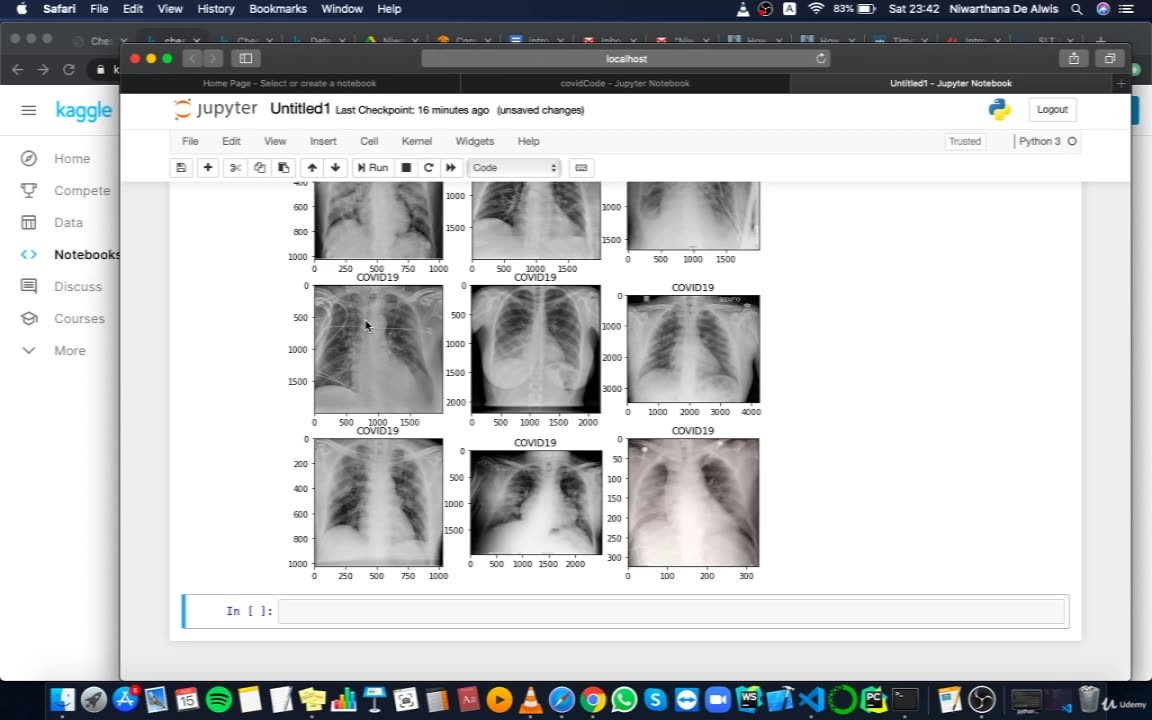This screenshot has height=720, width=1152.
Task: Reload page icon in Safari address bar
Action: 821,59
